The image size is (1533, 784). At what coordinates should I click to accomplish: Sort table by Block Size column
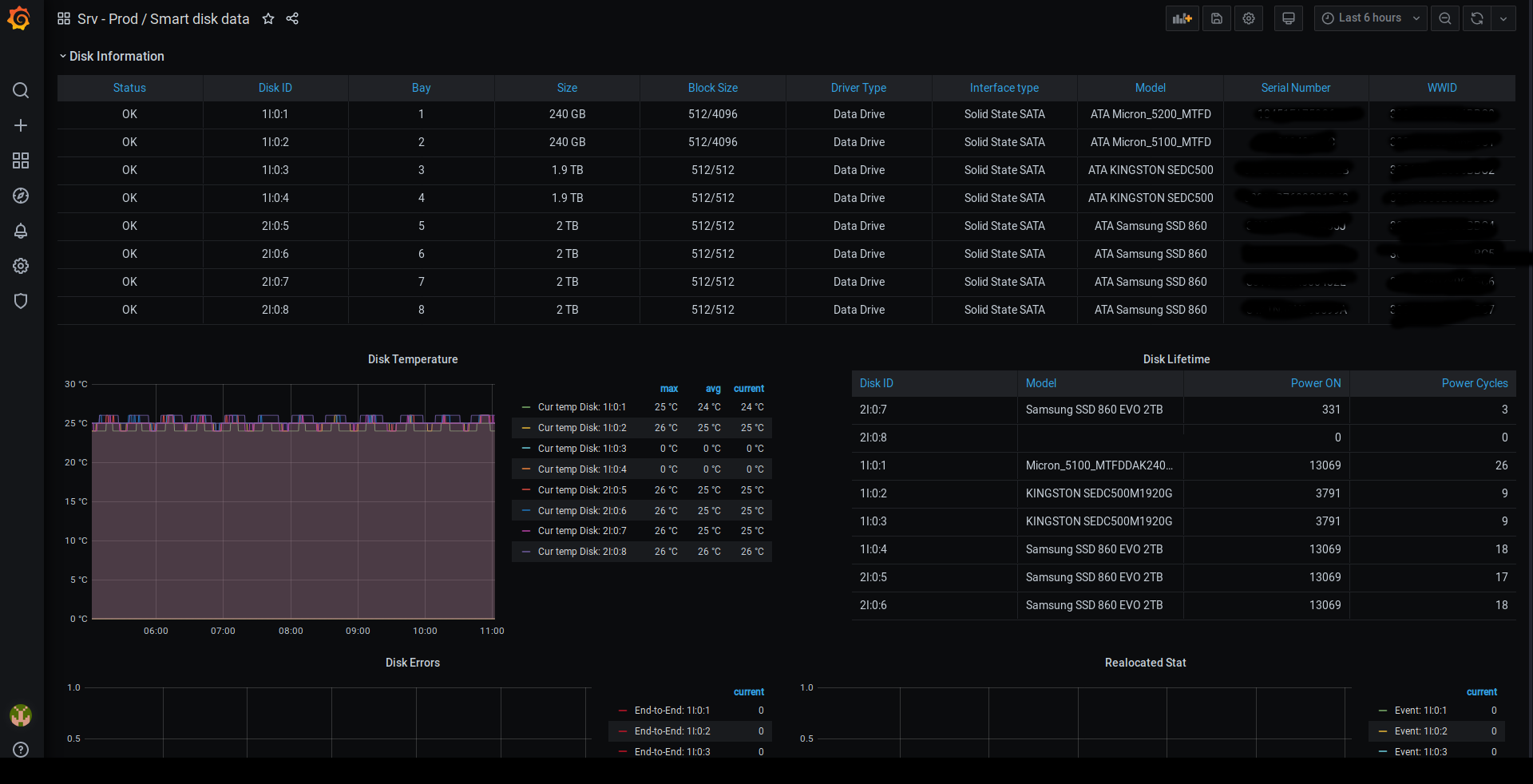coord(713,88)
